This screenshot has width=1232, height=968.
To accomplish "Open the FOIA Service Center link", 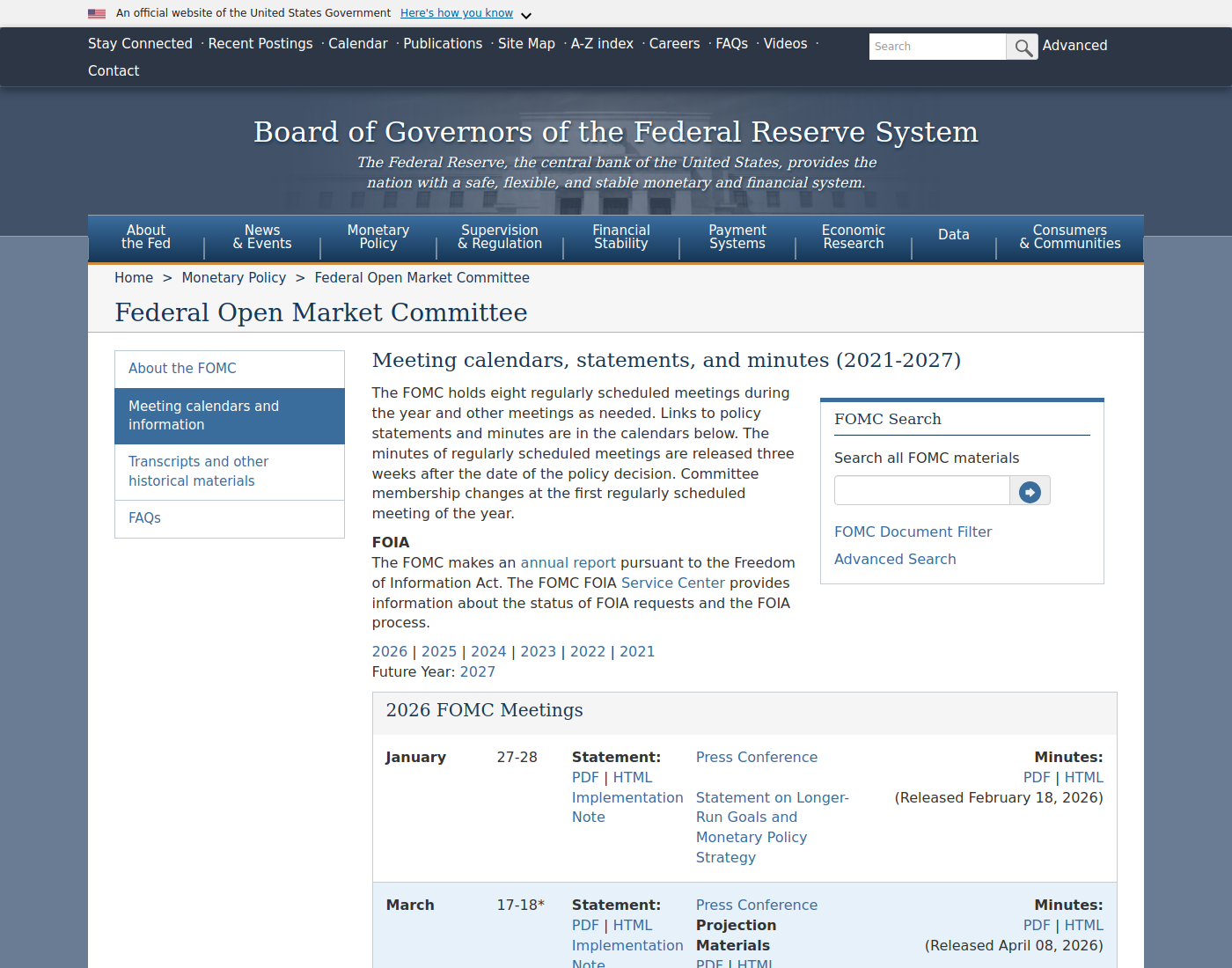I will [x=673, y=583].
